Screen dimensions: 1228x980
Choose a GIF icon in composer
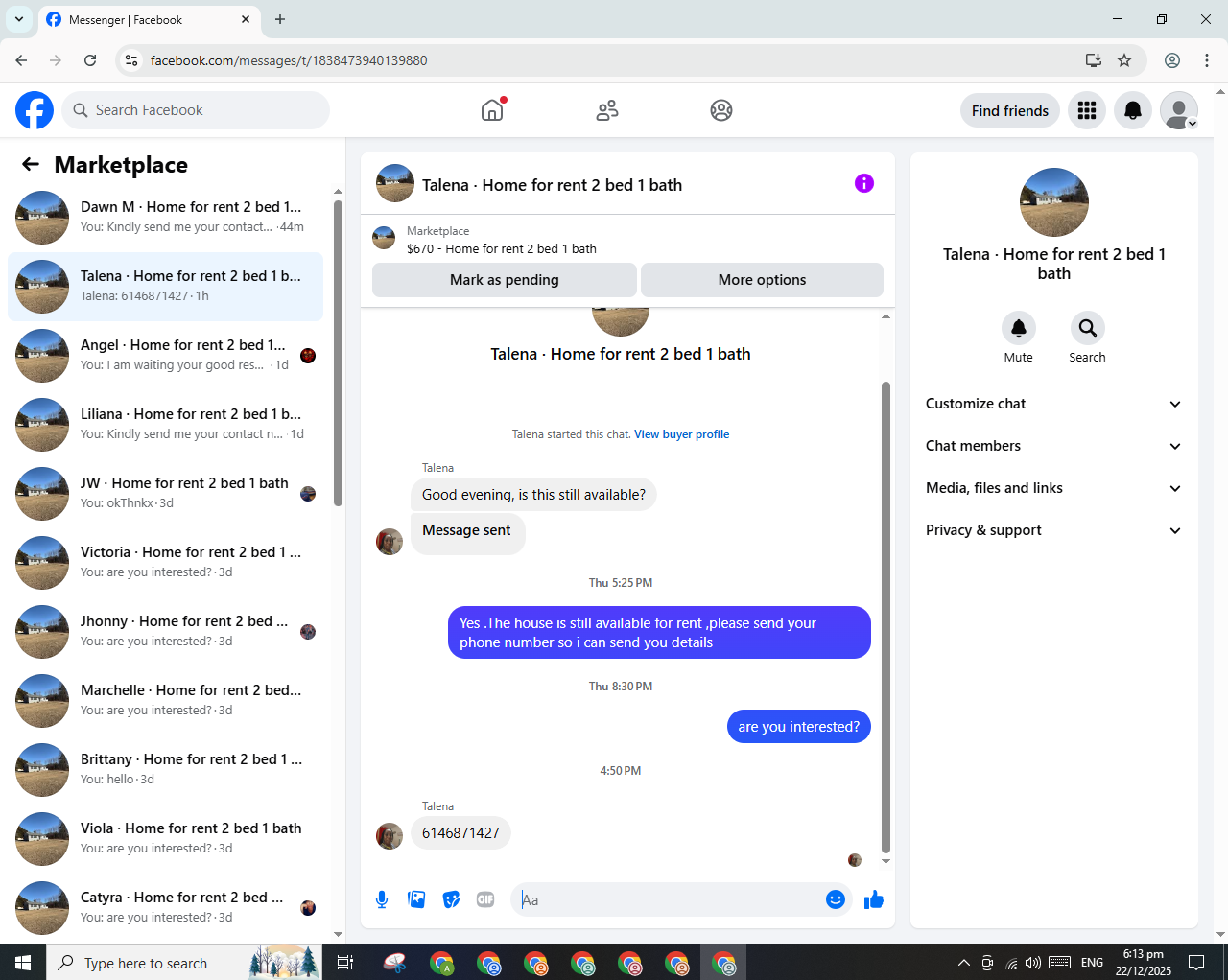[485, 899]
